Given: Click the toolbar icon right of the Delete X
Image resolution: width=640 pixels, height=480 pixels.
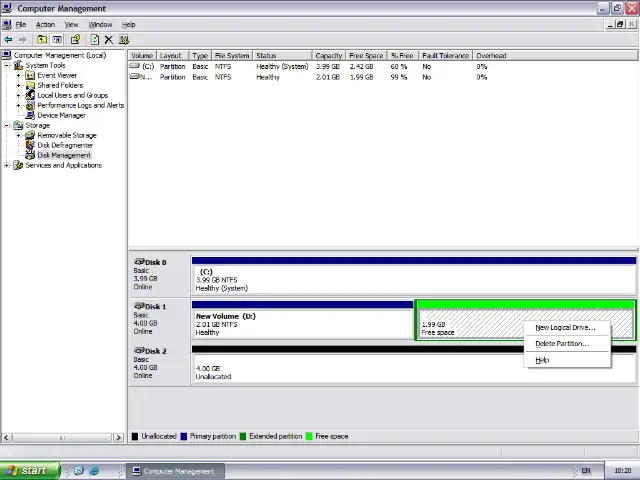Looking at the screenshot, I should (x=124, y=40).
